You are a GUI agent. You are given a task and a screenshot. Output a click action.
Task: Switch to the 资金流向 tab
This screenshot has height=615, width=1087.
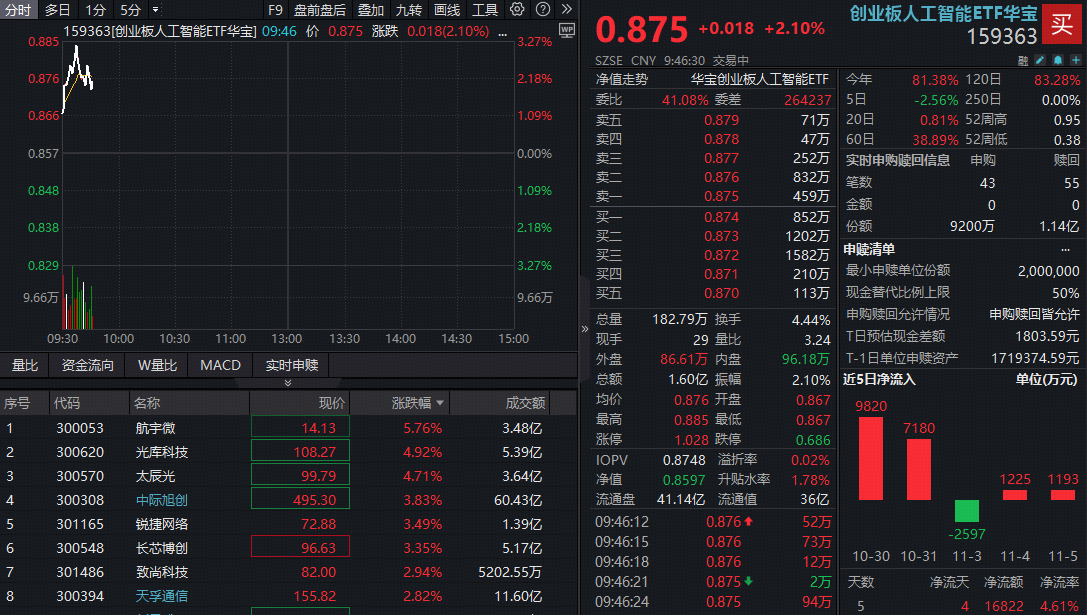point(86,365)
